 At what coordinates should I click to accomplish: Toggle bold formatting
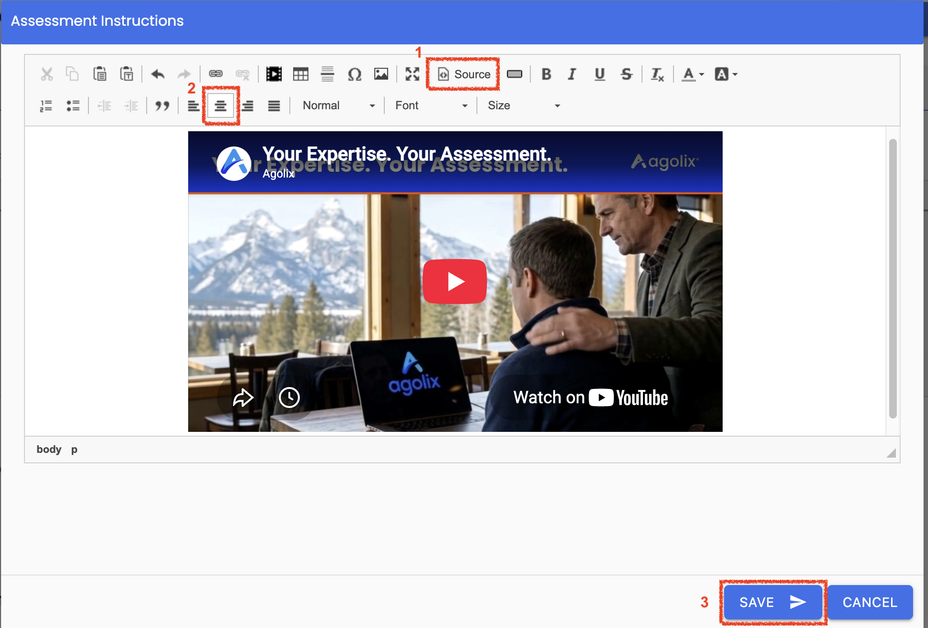[546, 74]
